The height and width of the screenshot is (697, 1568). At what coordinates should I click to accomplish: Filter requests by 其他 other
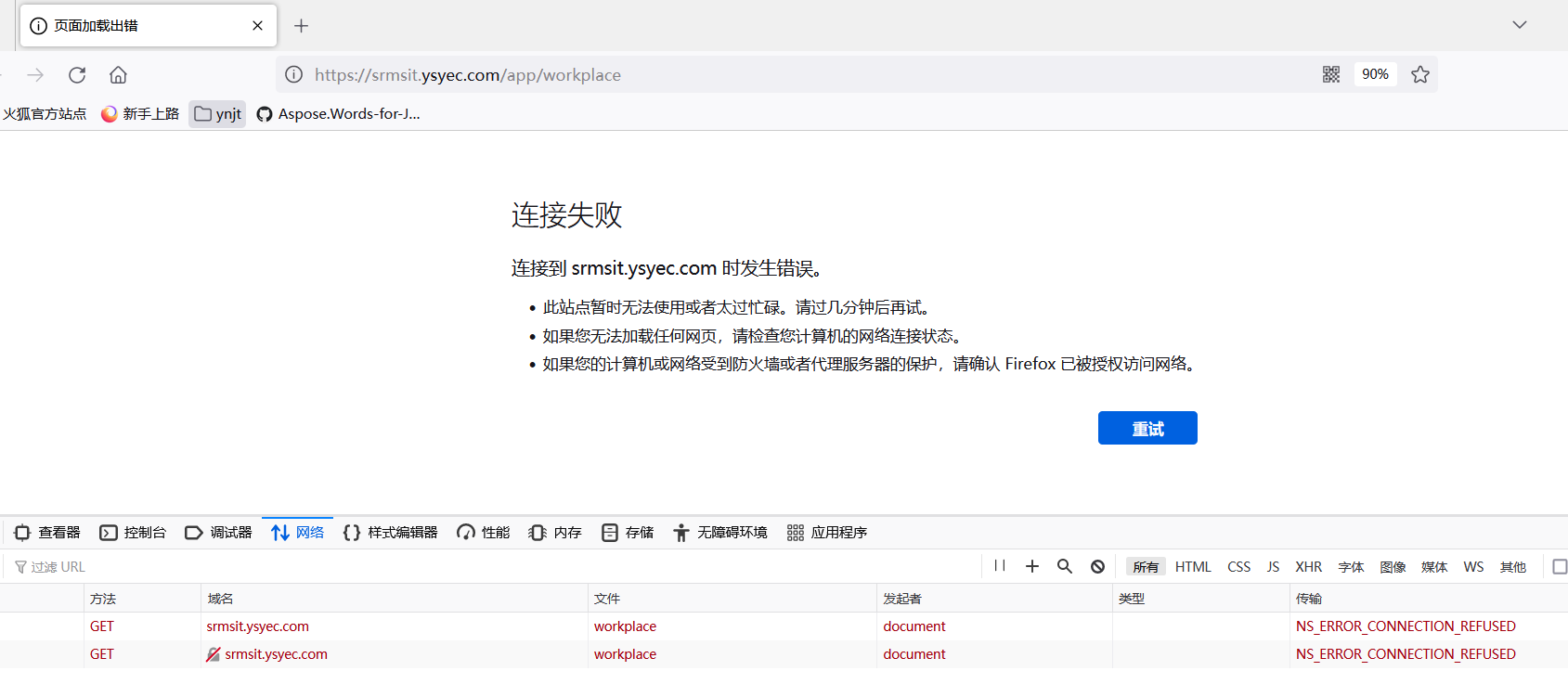(1513, 567)
